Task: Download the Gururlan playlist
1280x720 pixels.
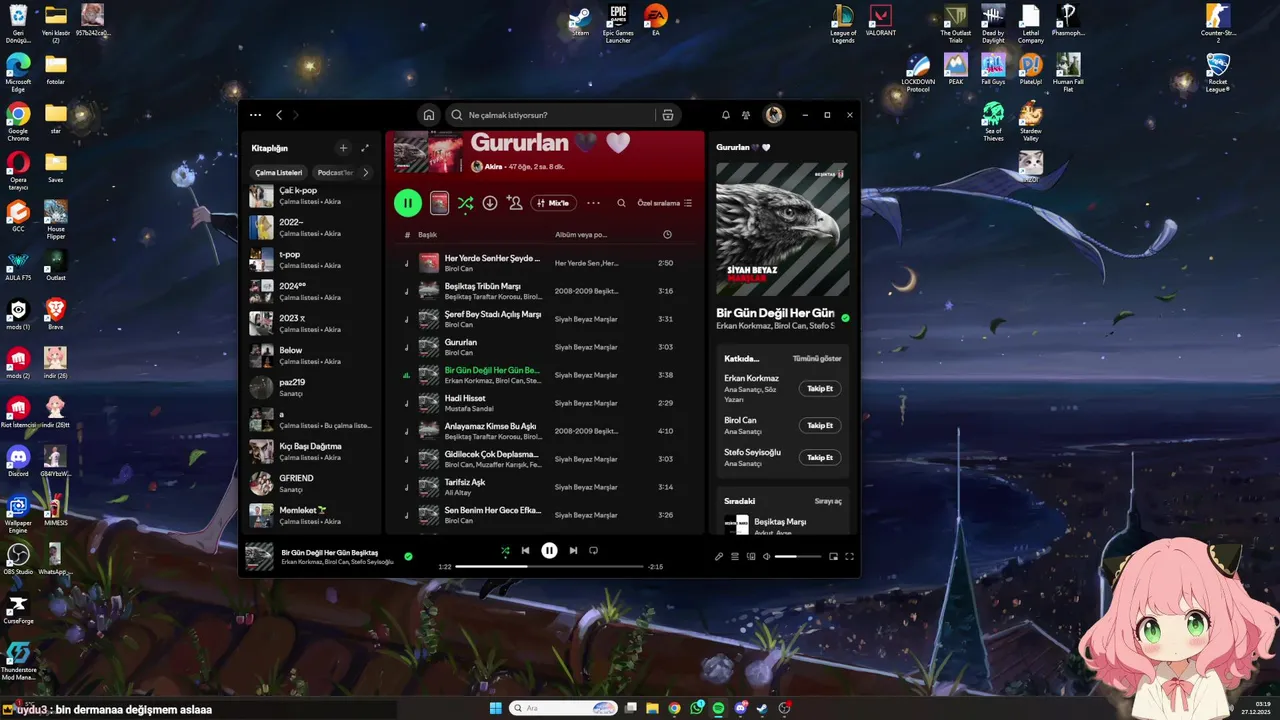Action: click(490, 203)
